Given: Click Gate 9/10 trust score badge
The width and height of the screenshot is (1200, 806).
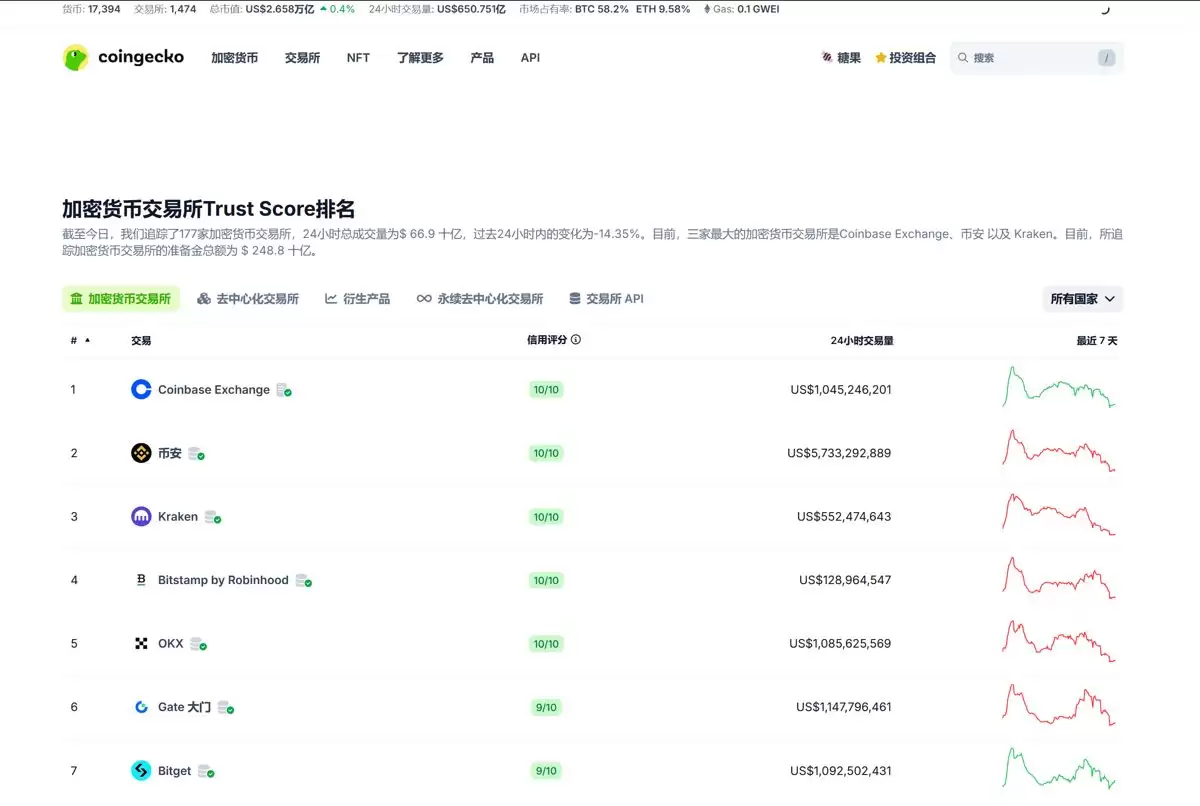Looking at the screenshot, I should coord(546,707).
